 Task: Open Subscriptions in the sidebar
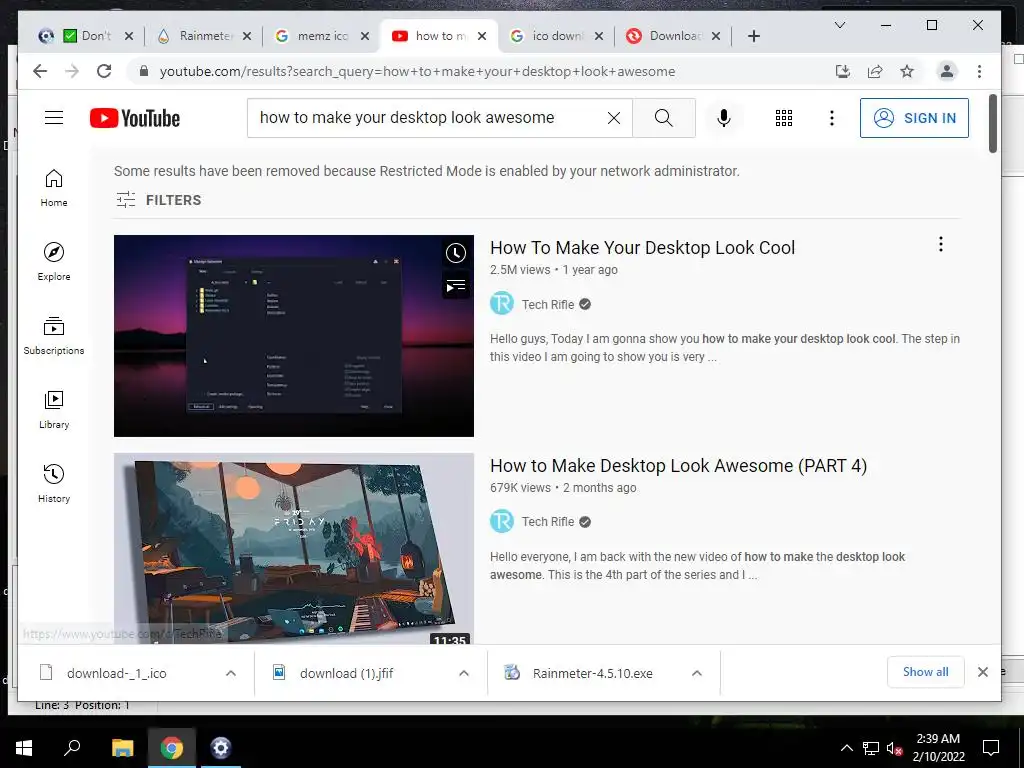(x=54, y=336)
